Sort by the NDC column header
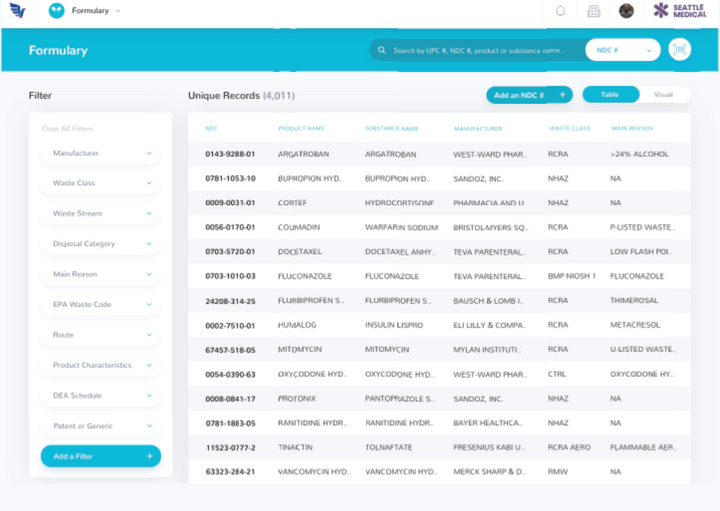Screen dimensions: 720x511 click(211, 128)
